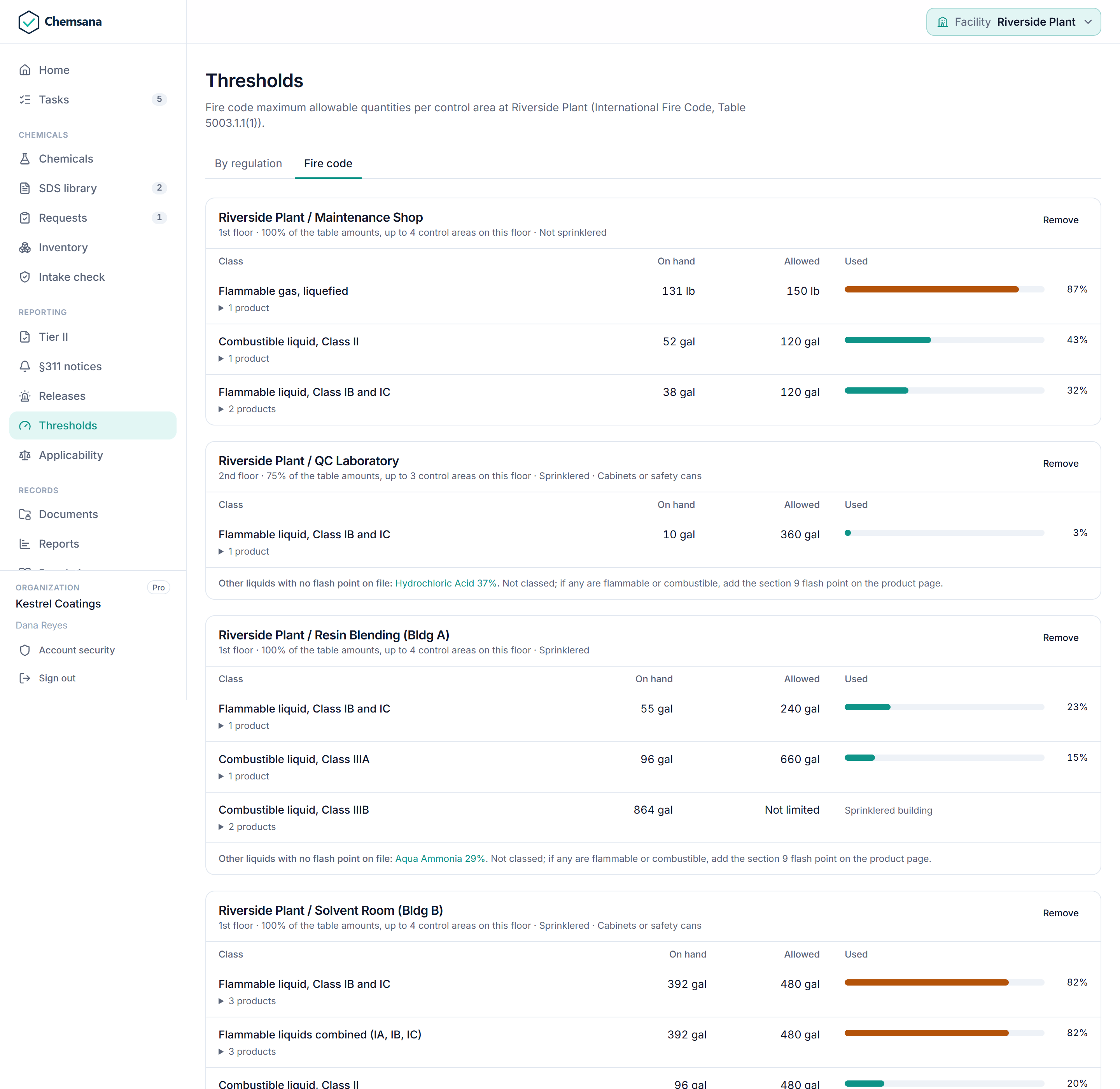Screen dimensions: 1120x1089
Task: Click the Sprinklered building note
Action: pyautogui.click(x=888, y=811)
